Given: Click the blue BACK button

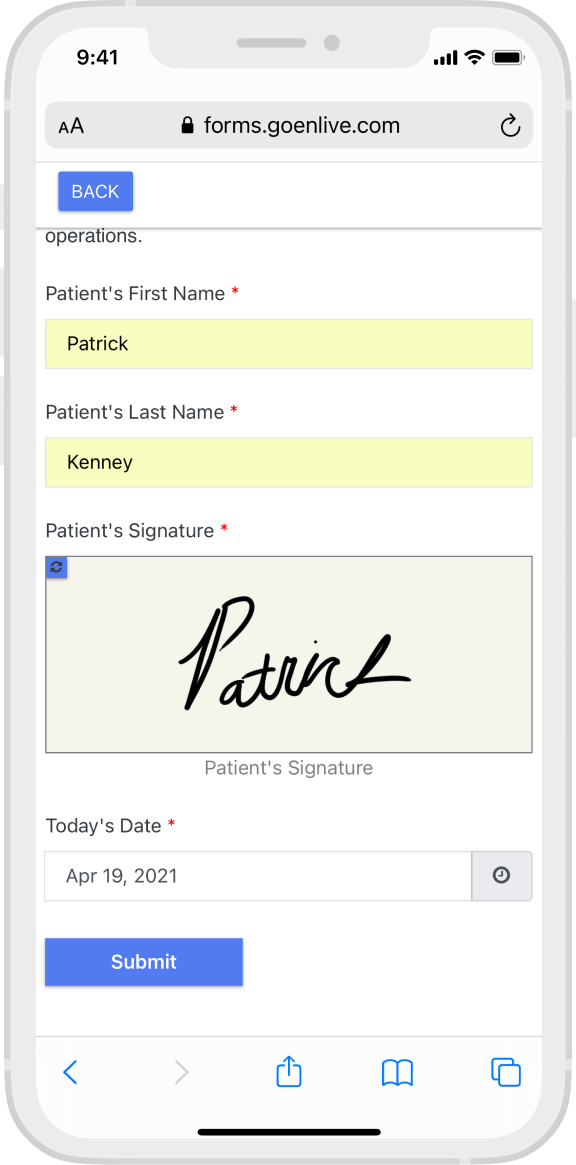Looking at the screenshot, I should pyautogui.click(x=96, y=192).
